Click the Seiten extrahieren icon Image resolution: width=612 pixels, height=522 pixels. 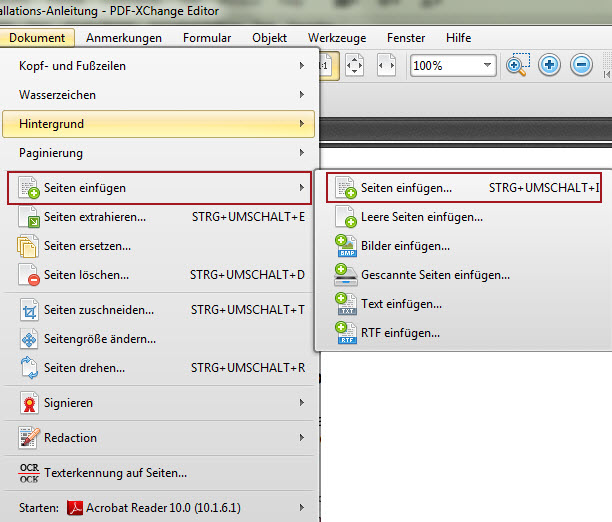tap(29, 217)
